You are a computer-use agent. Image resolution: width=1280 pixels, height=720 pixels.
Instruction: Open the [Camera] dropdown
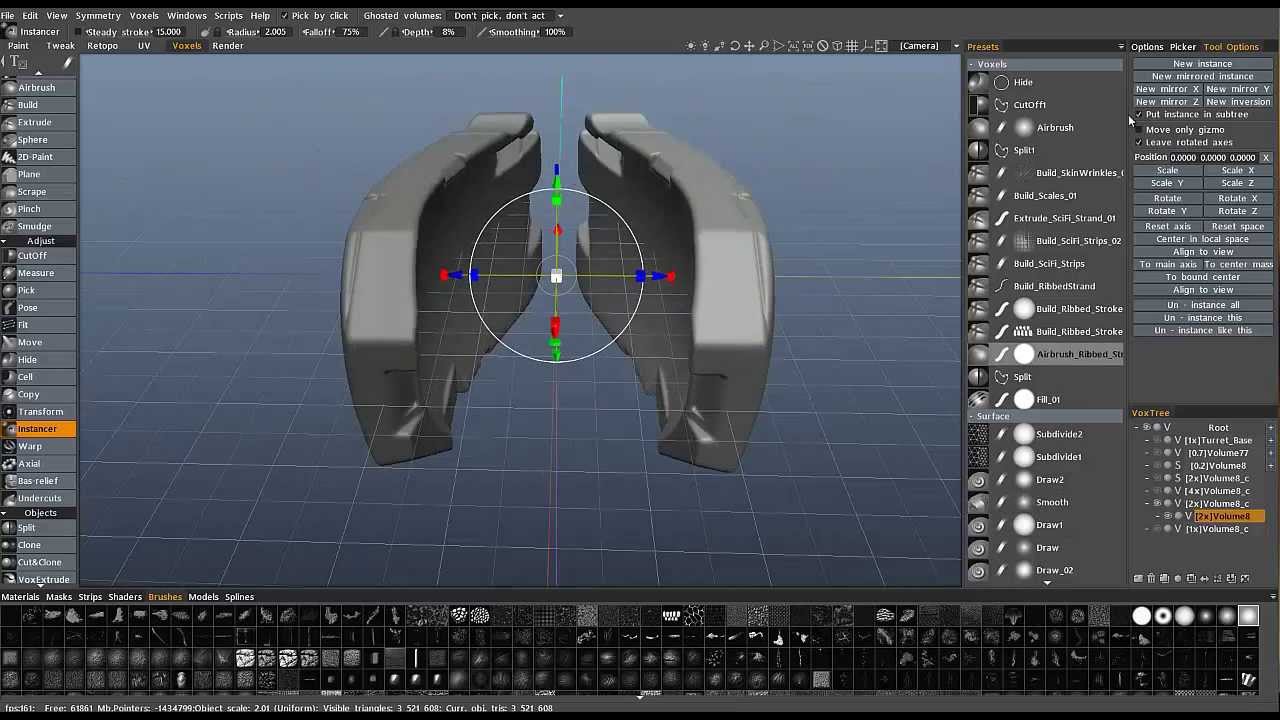tap(929, 46)
